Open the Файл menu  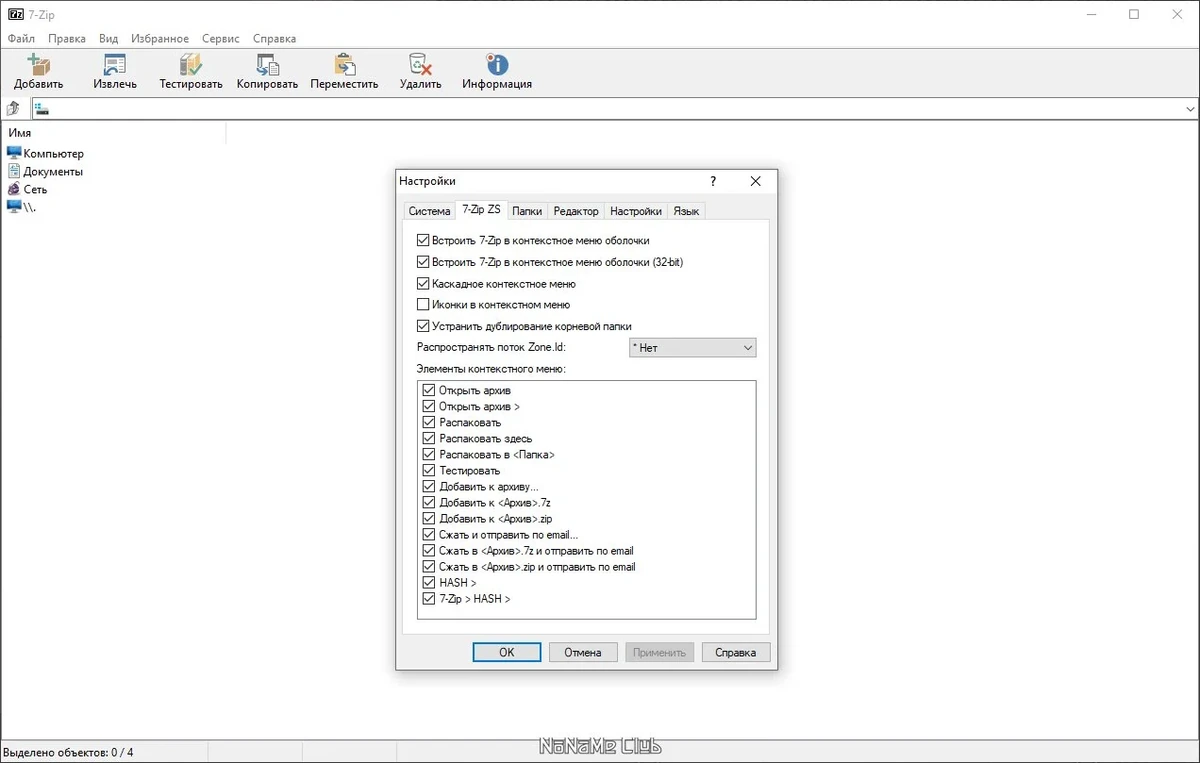[21, 39]
